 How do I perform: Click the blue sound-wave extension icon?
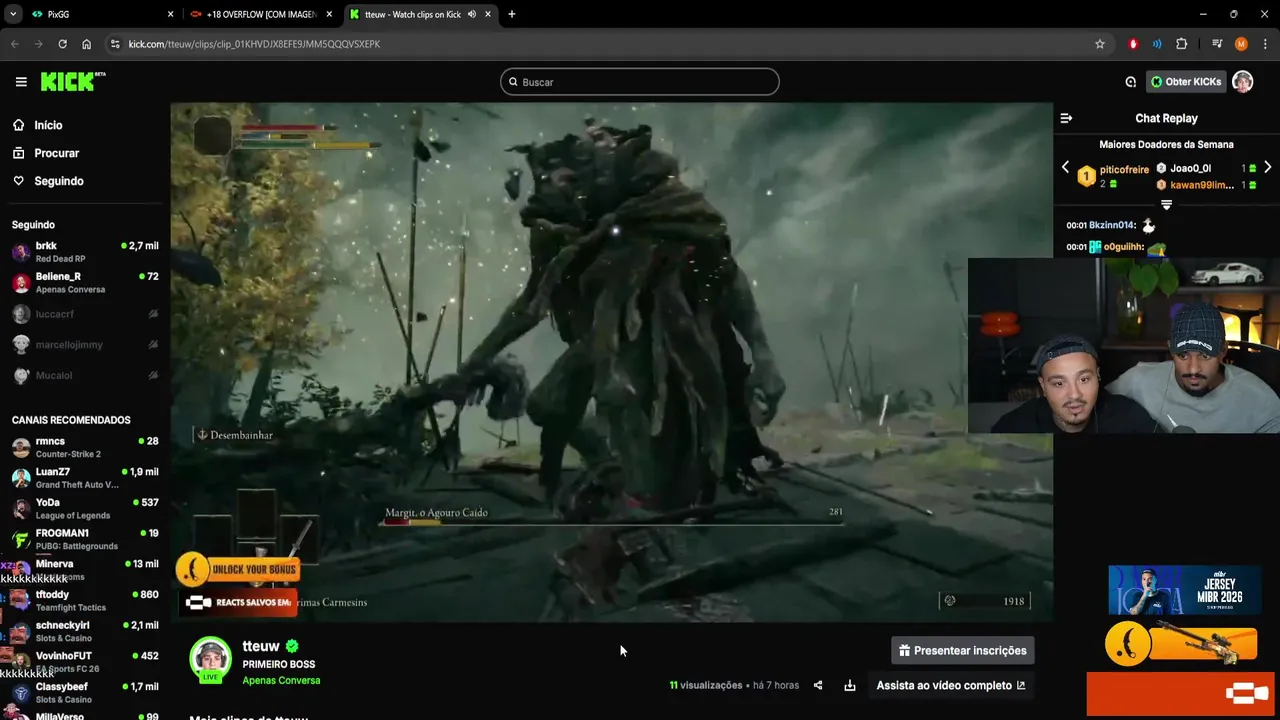pyautogui.click(x=1157, y=44)
